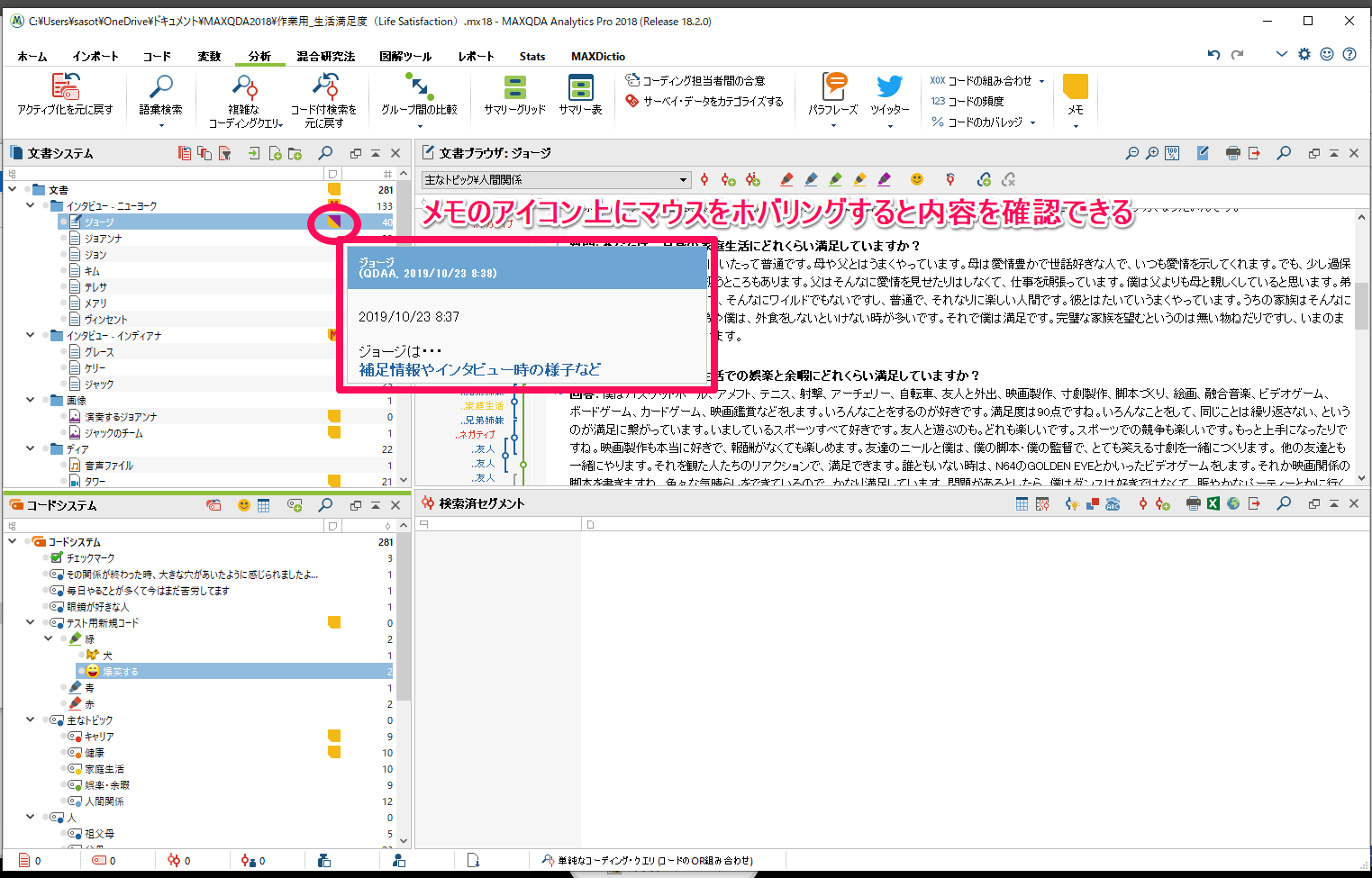Screen dimensions: 1372x878
Task: Click green highlight coding pen in 文書ブラウザ
Action: [835, 180]
